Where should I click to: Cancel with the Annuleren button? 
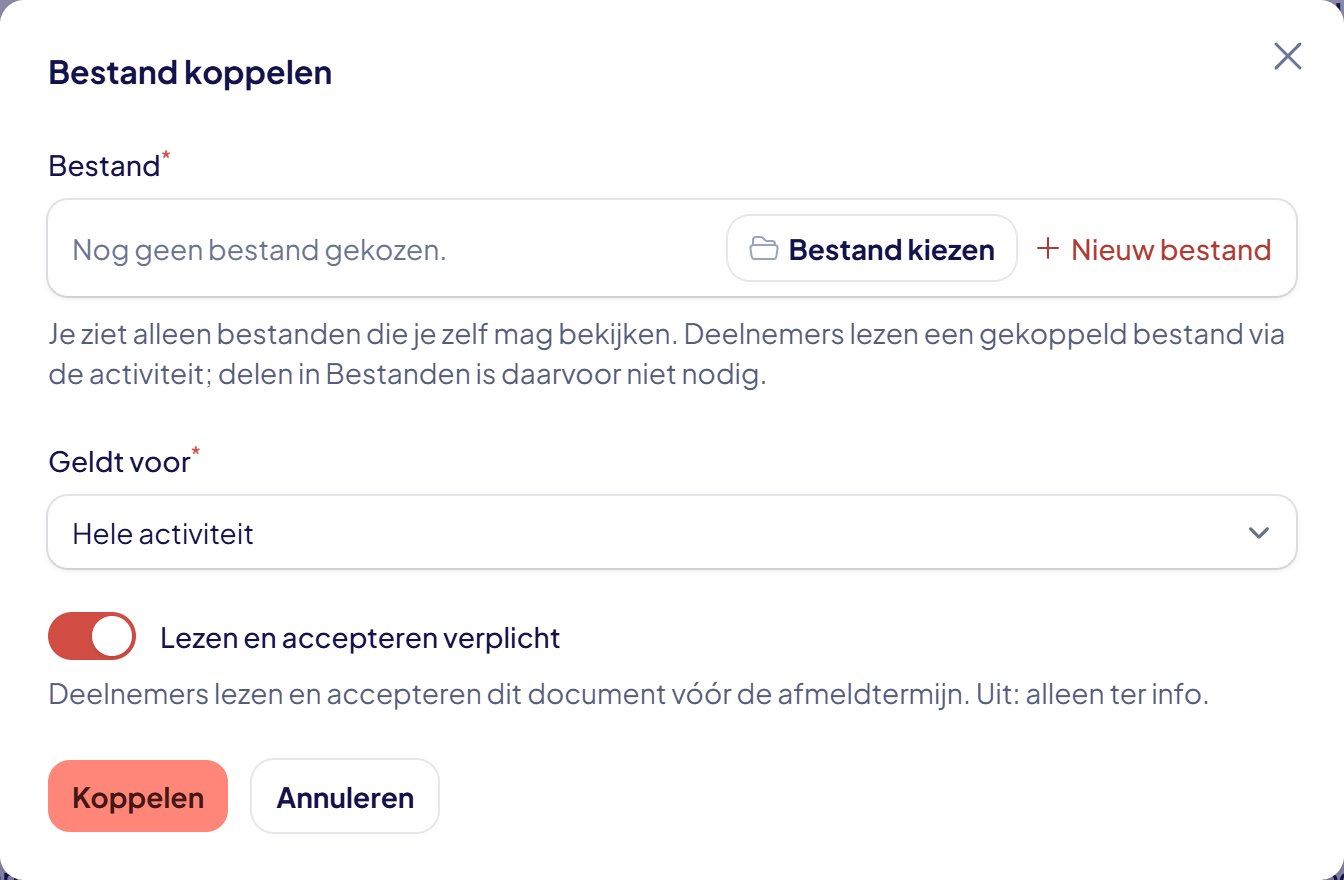point(345,797)
